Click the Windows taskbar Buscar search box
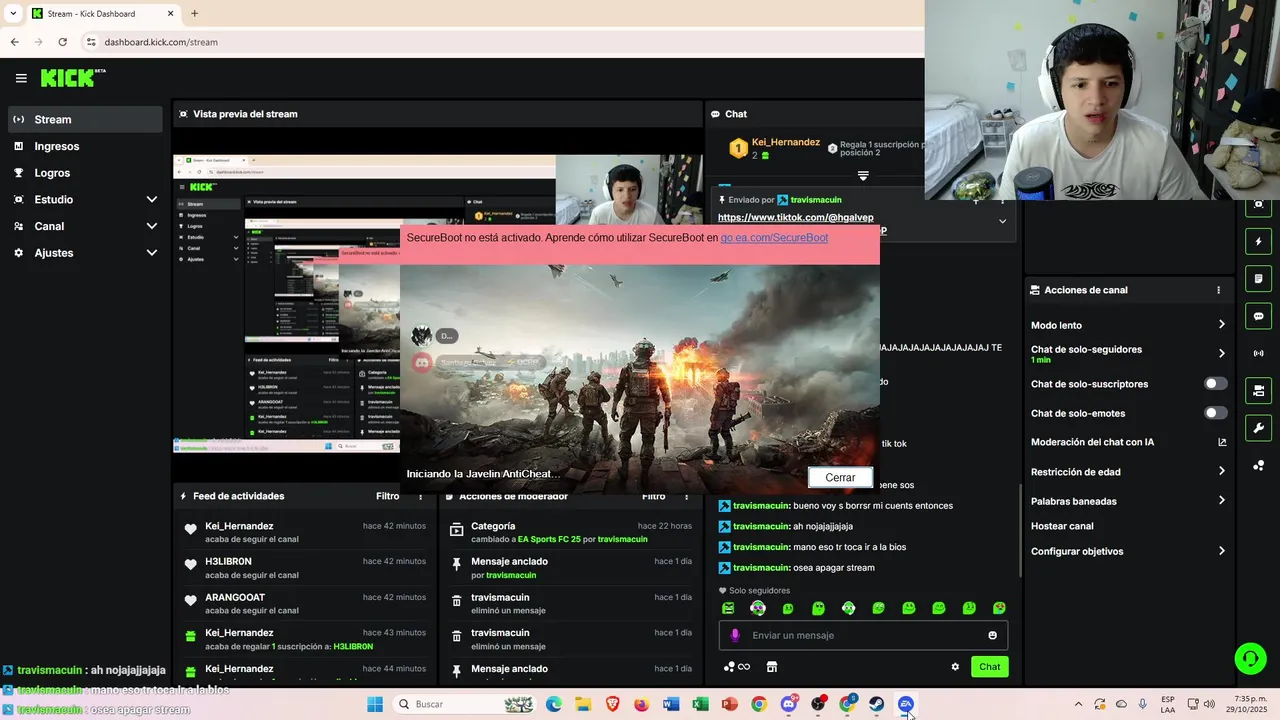 [465, 704]
